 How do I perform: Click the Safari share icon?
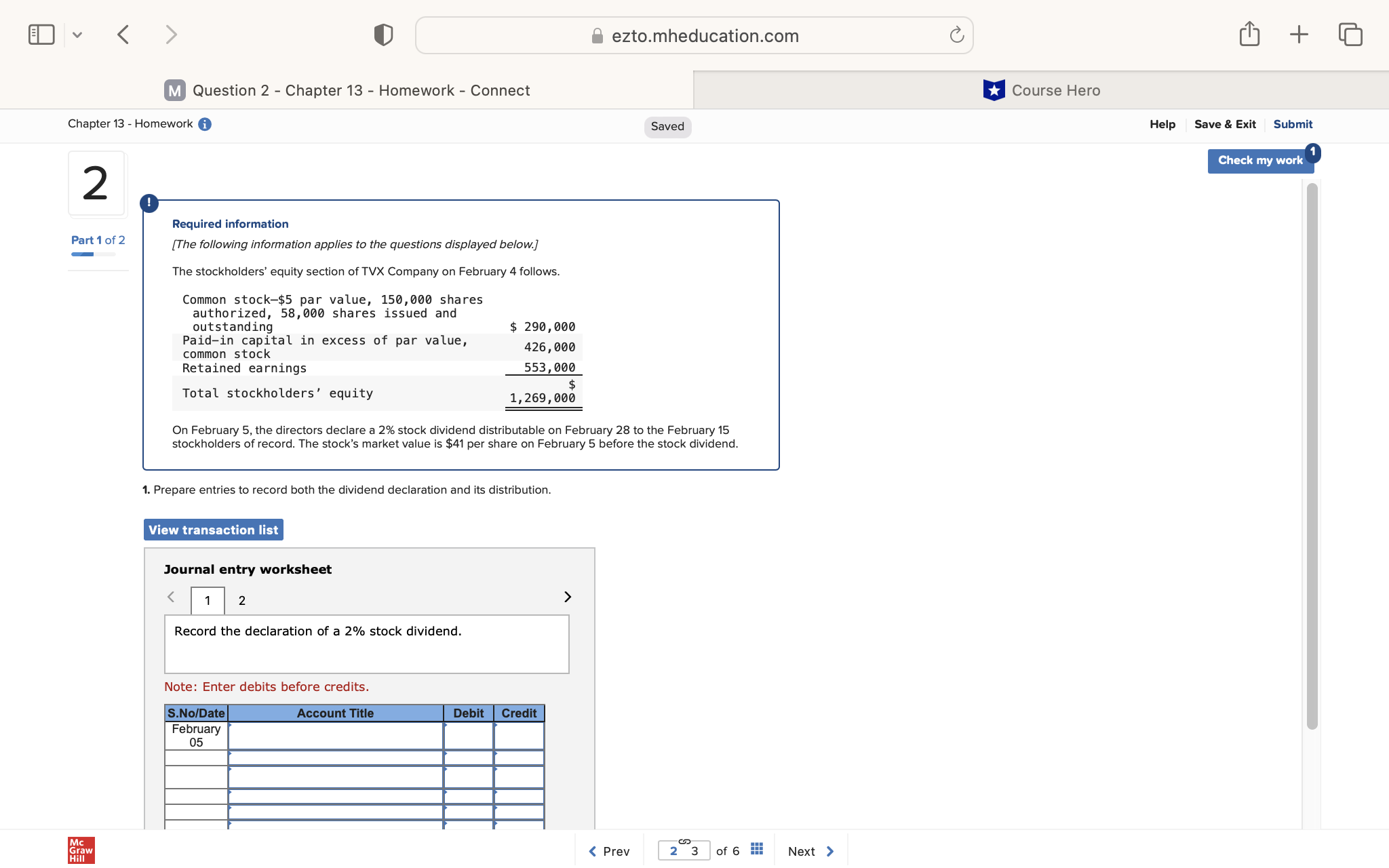[x=1250, y=34]
